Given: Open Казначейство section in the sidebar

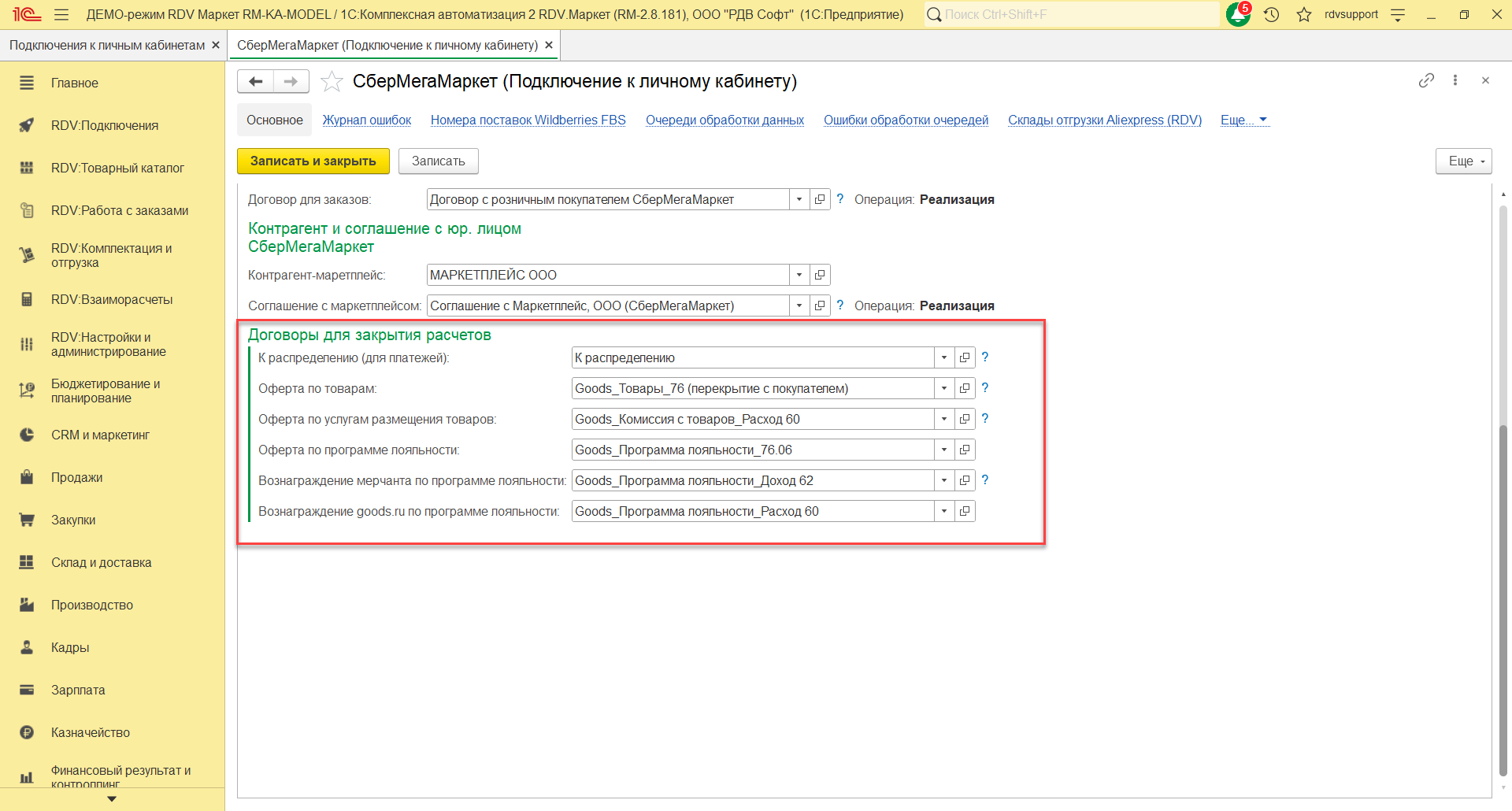Looking at the screenshot, I should pyautogui.click(x=91, y=733).
